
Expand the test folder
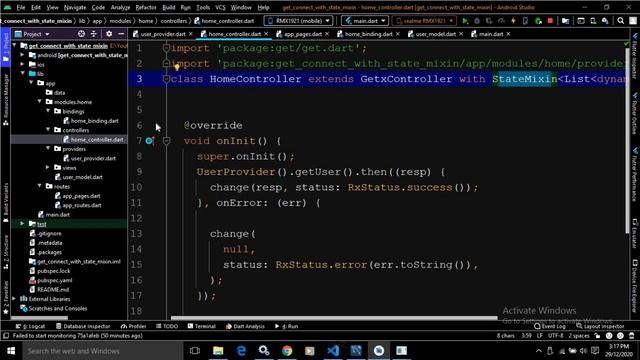point(23,224)
